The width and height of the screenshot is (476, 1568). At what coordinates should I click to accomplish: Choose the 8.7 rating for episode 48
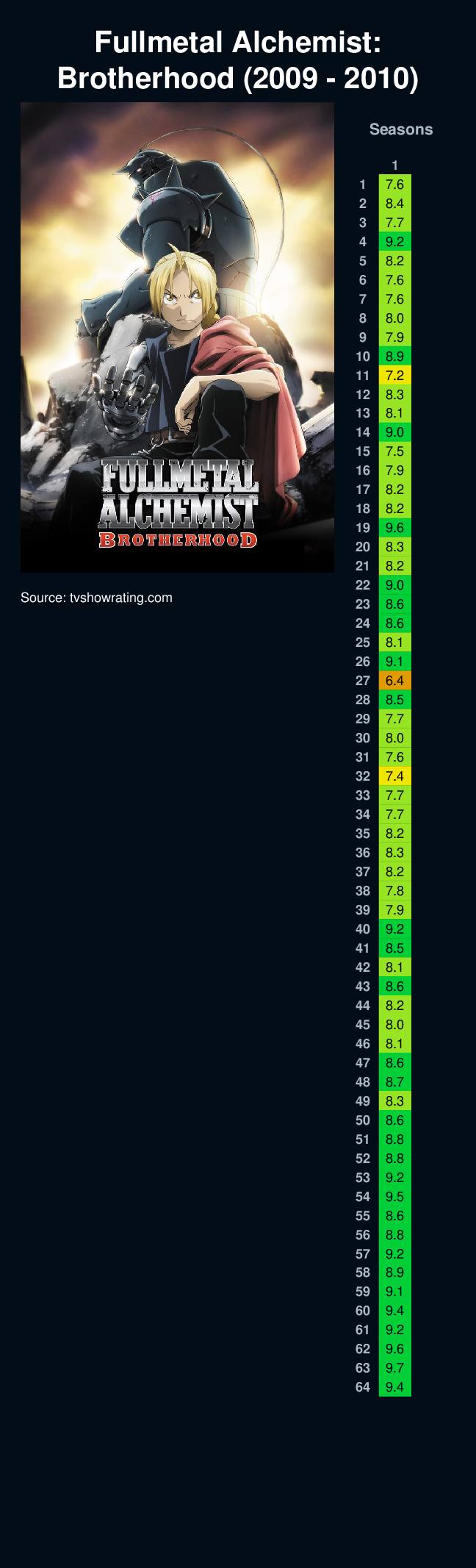(394, 1082)
